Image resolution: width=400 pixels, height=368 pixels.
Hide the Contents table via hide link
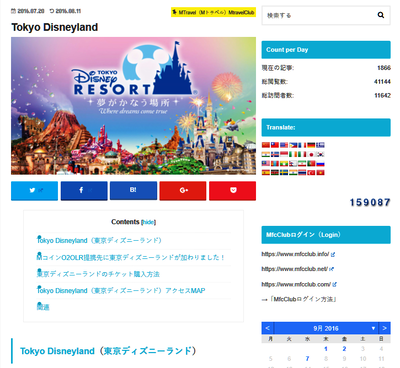pyautogui.click(x=149, y=222)
